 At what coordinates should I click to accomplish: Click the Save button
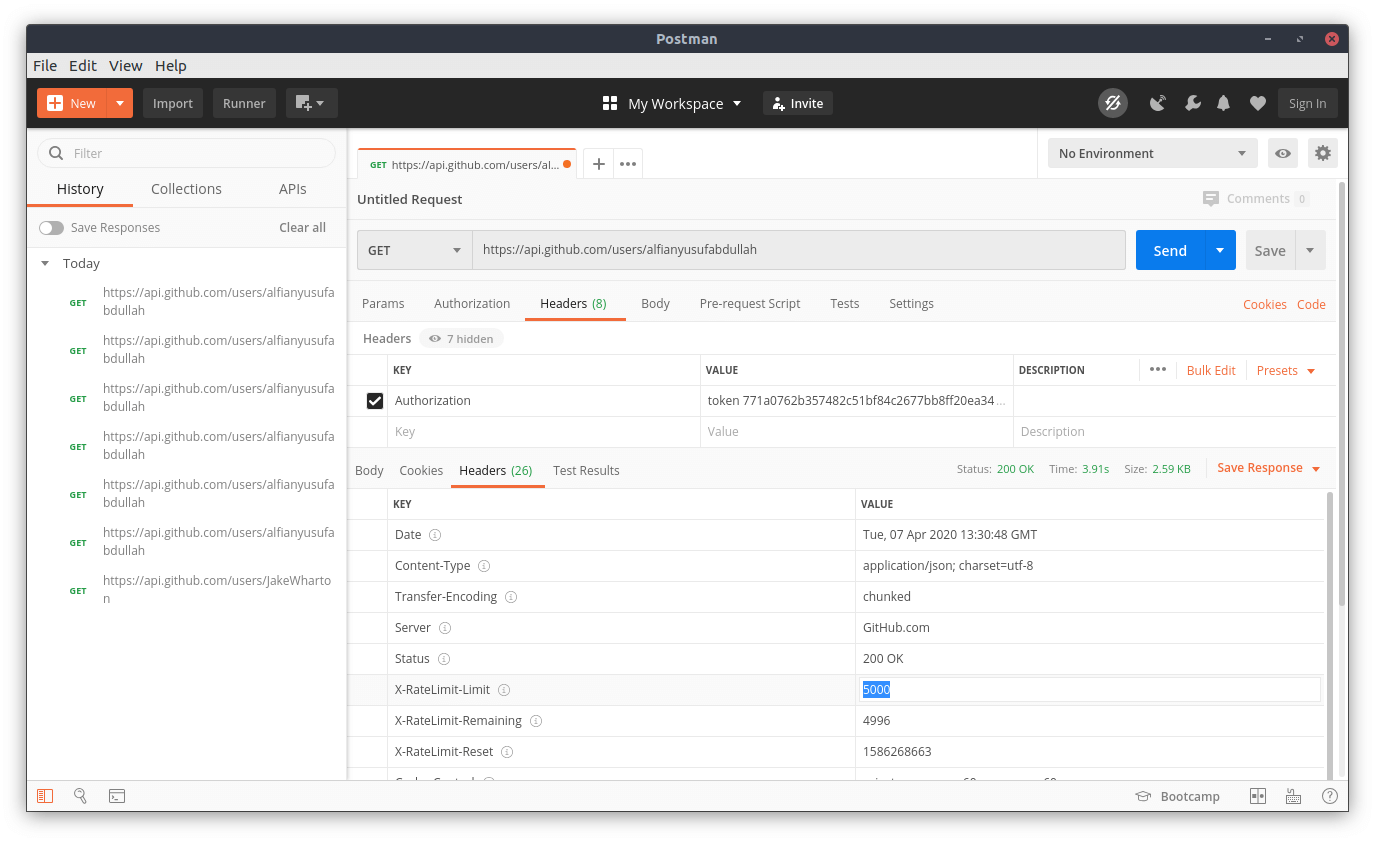point(1270,250)
